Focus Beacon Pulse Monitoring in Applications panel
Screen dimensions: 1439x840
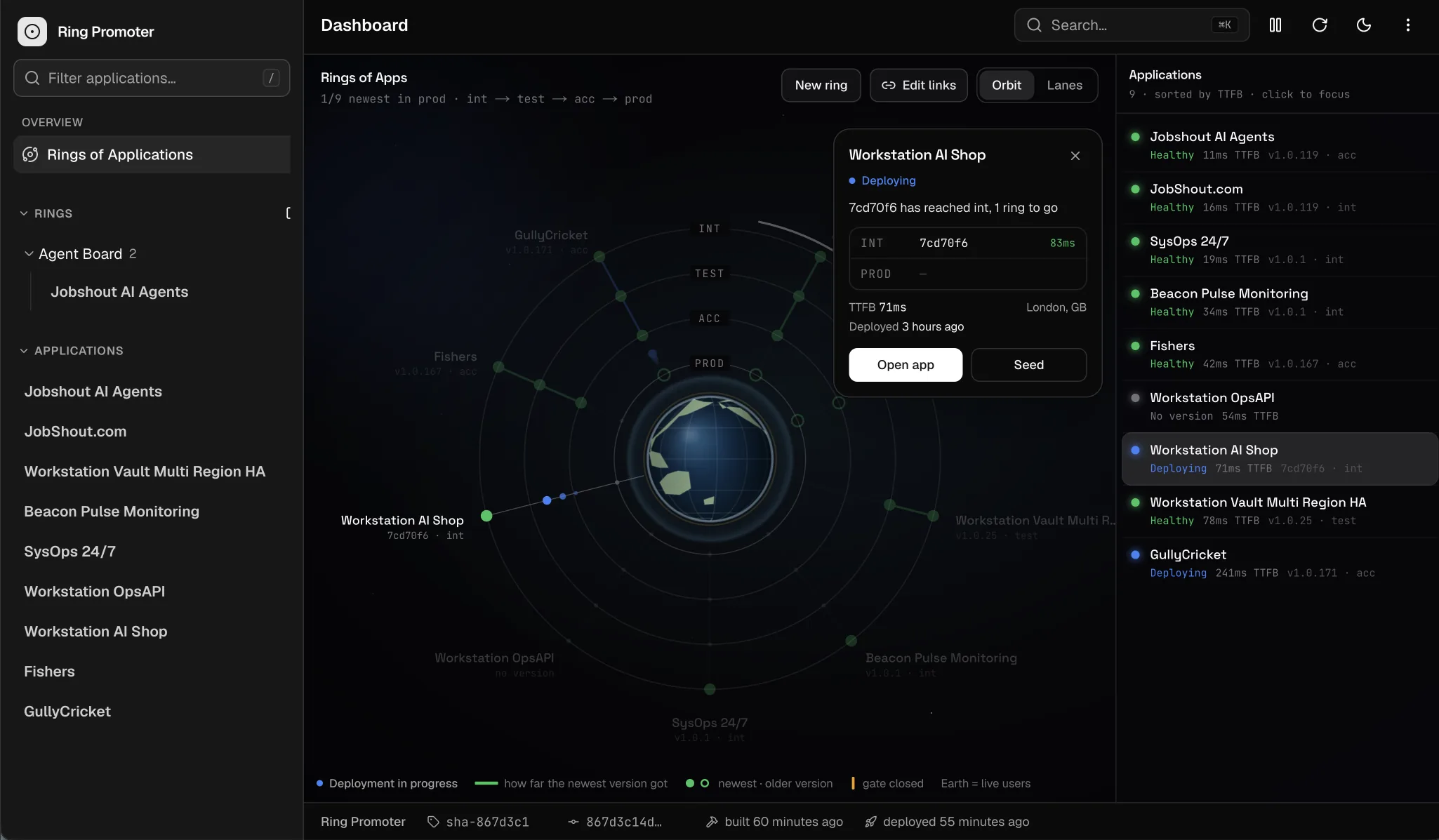[1280, 302]
